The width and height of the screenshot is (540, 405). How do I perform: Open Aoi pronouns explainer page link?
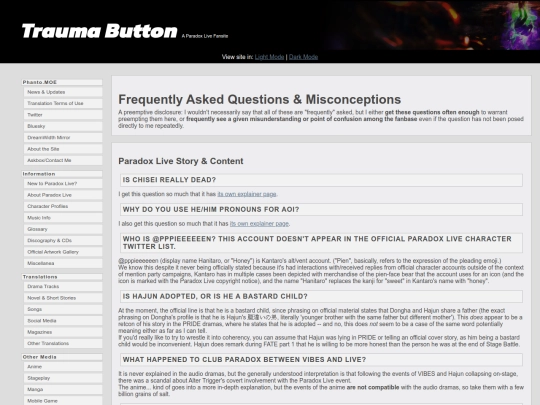coord(259,224)
